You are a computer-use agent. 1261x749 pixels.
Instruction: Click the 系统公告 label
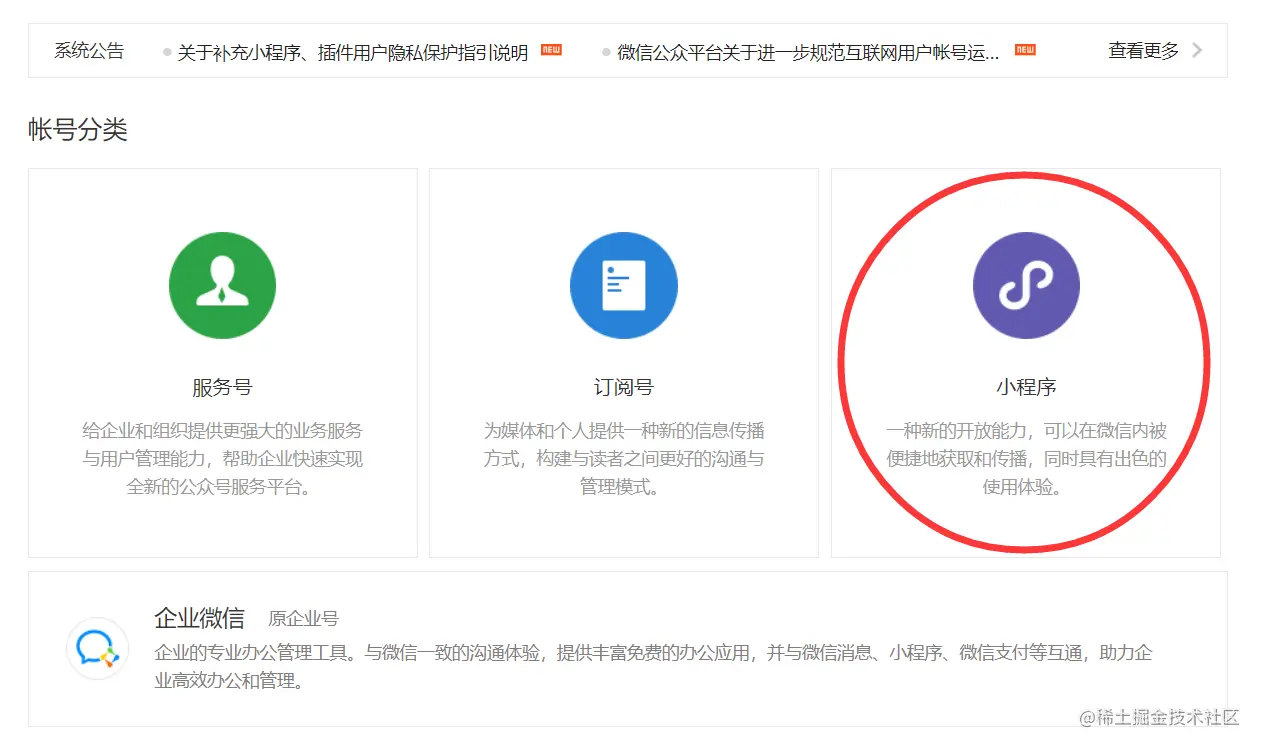(89, 51)
